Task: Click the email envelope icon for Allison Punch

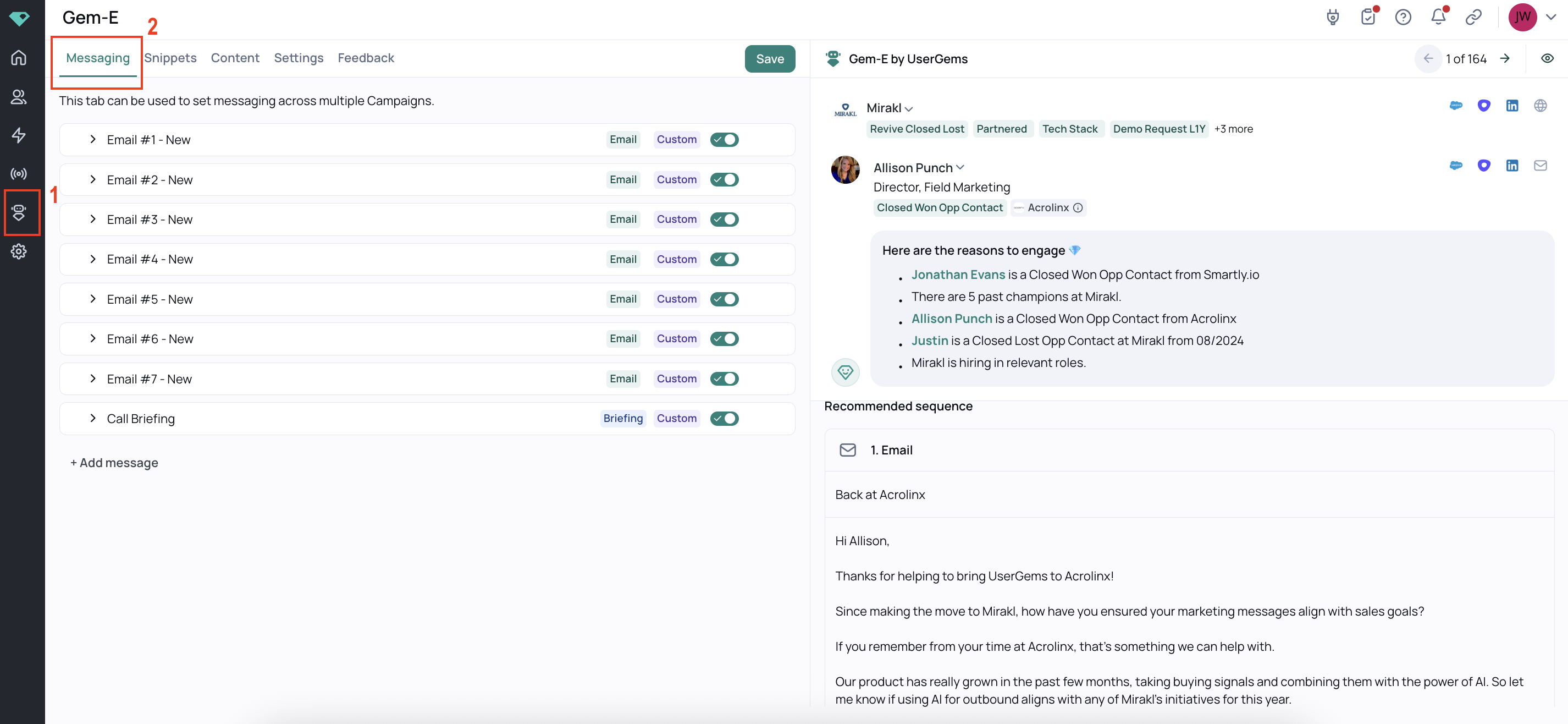Action: coord(1540,165)
